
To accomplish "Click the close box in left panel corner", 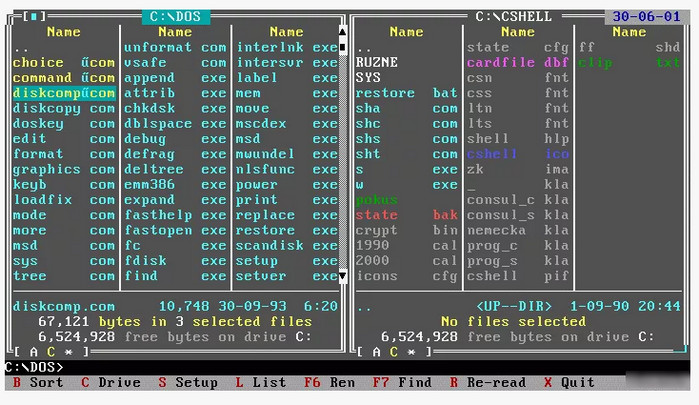I will point(34,17).
